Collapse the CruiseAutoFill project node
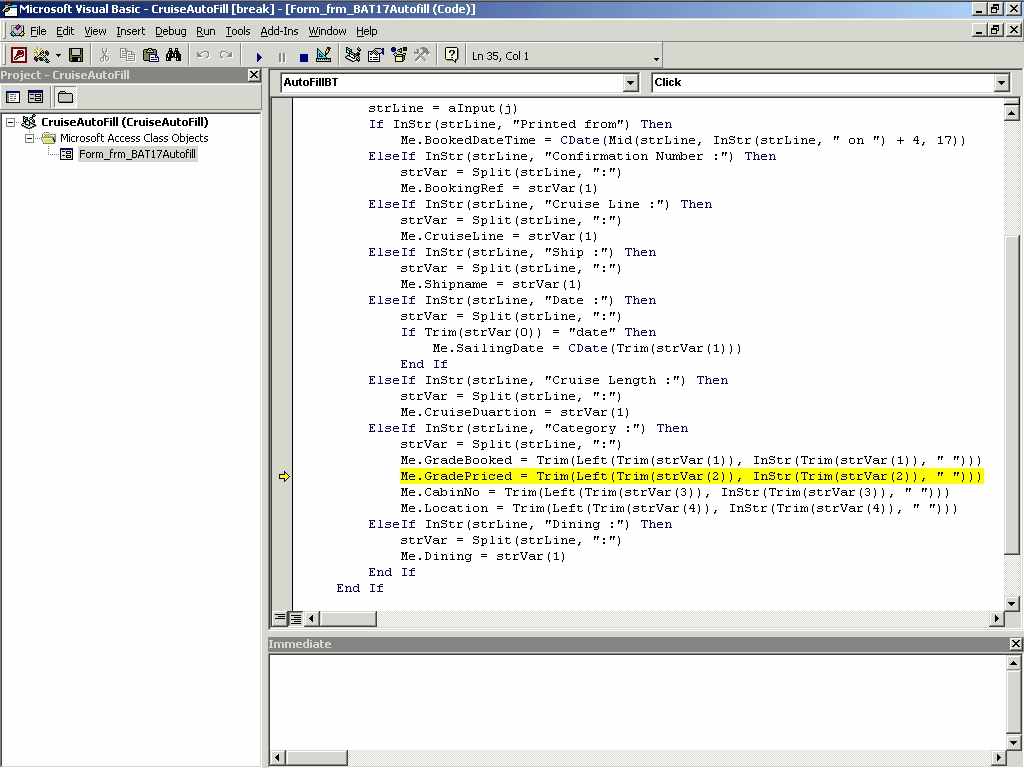 [x=10, y=122]
